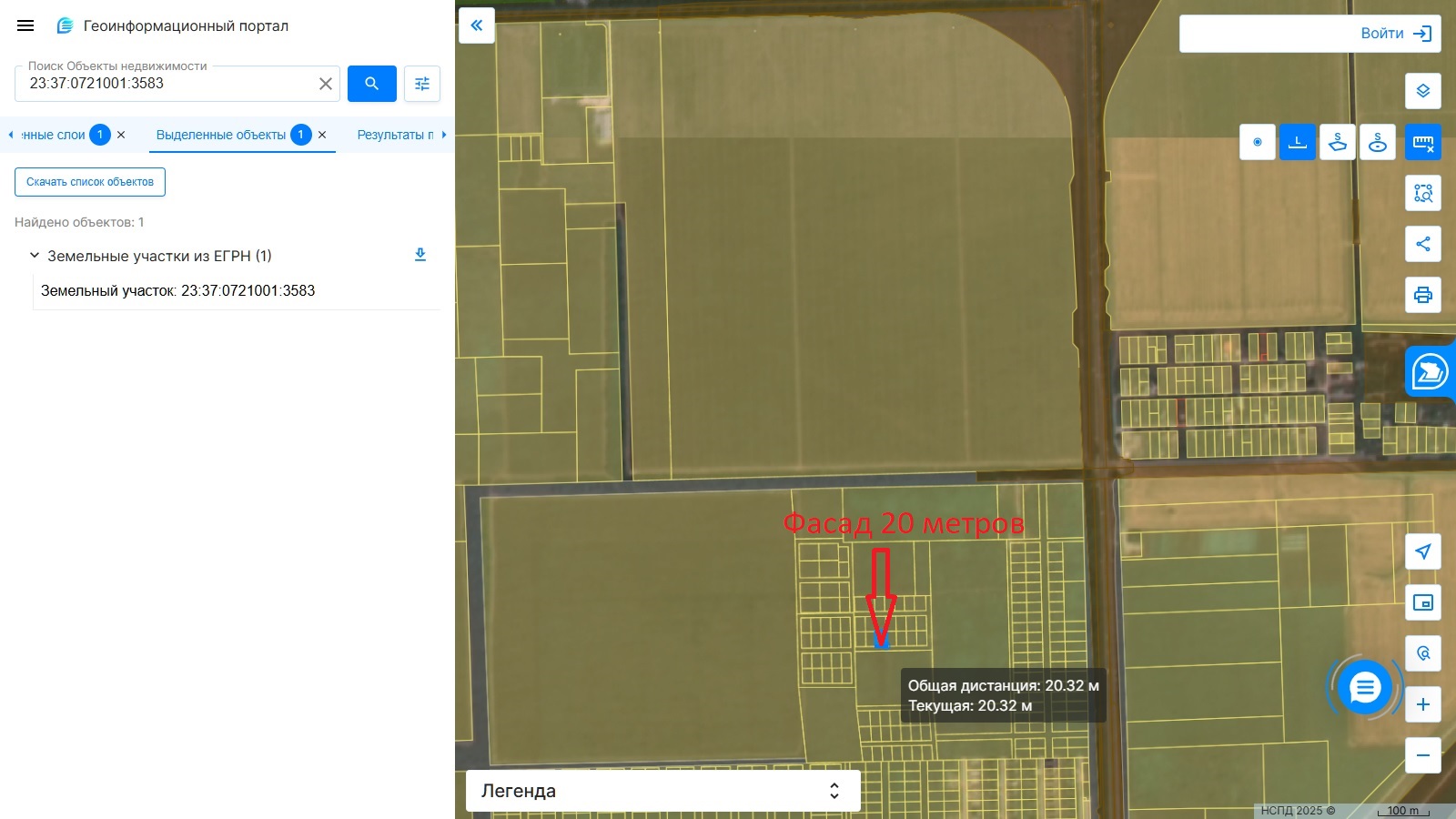Collapse the Земельные участки из ЕГРН group
This screenshot has width=1456, height=819.
click(x=35, y=256)
